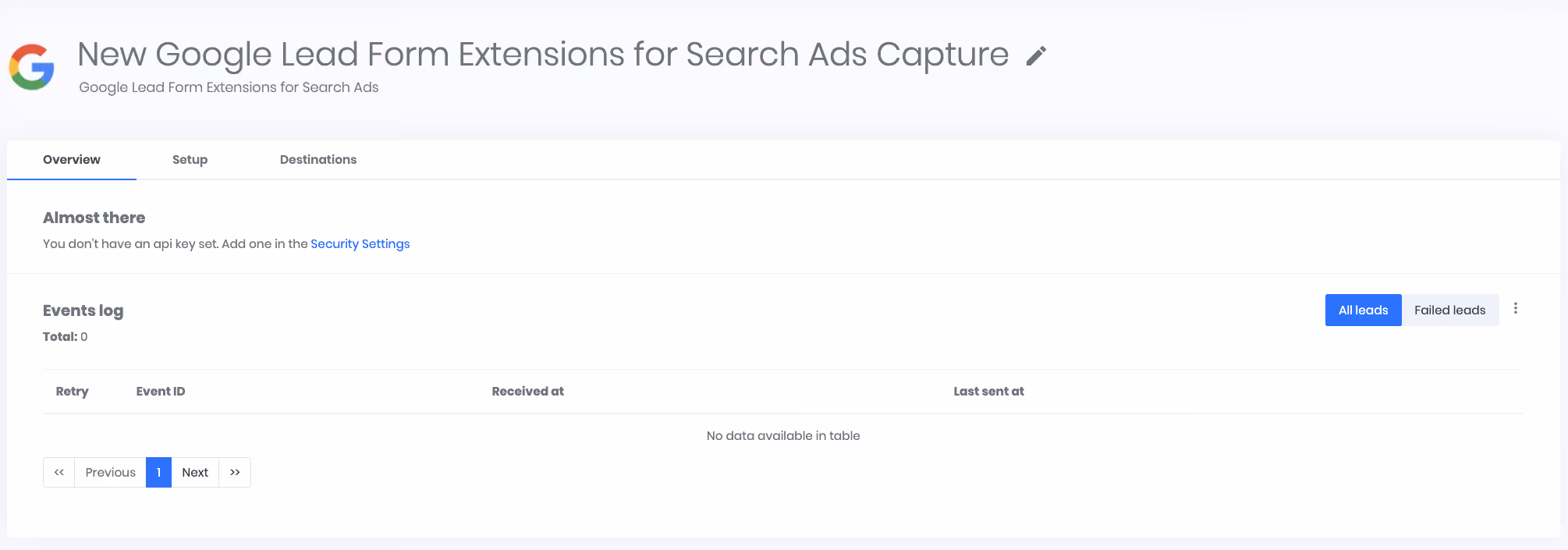Click the capture title text
Image resolution: width=1568 pixels, height=550 pixels.
click(543, 55)
